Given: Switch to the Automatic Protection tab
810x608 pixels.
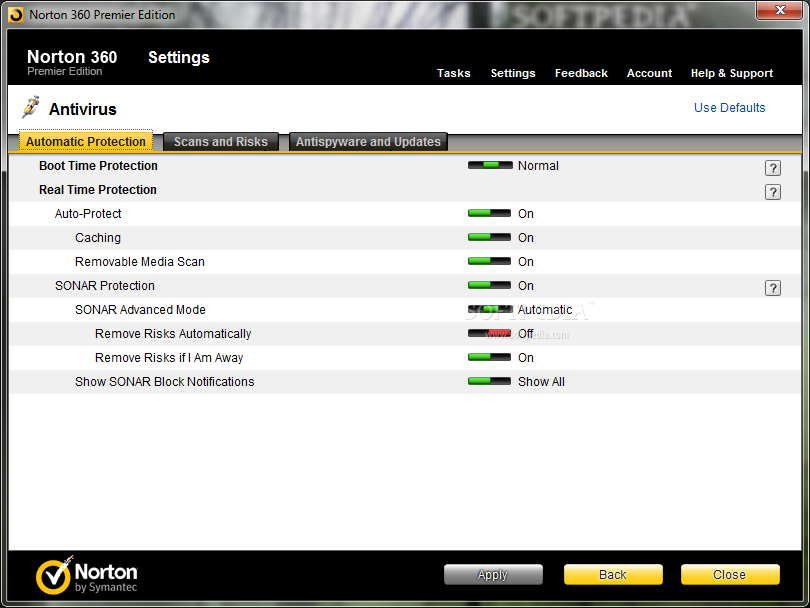Looking at the screenshot, I should (86, 141).
